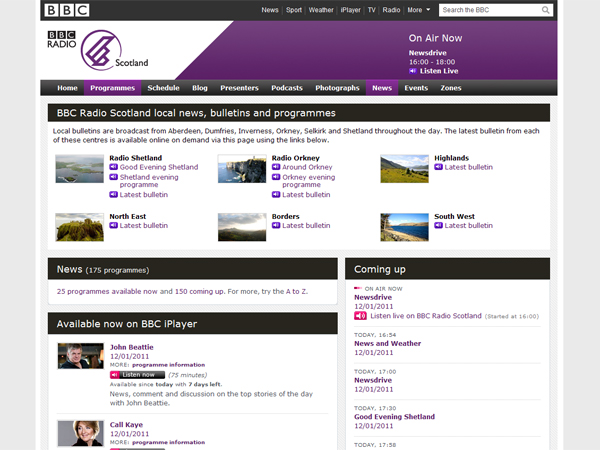
Task: Click speaker icon for Highlands Latest bulletin
Action: pyautogui.click(x=439, y=167)
